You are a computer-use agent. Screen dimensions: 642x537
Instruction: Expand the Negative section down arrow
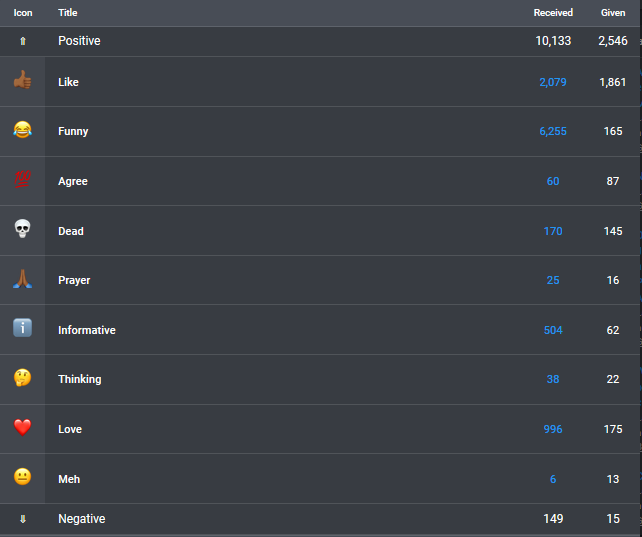pos(23,519)
